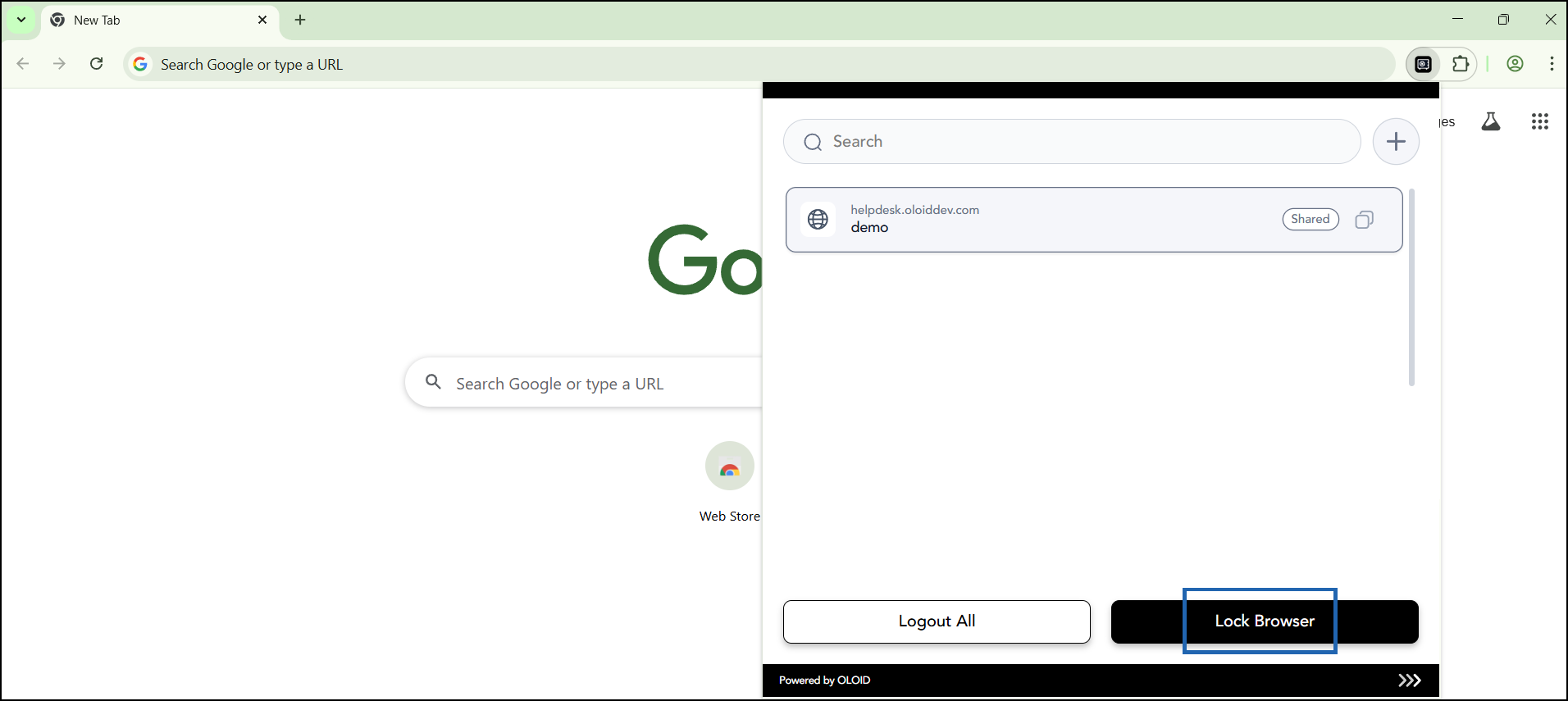Open the Search Labs flask icon

pyautogui.click(x=1491, y=122)
